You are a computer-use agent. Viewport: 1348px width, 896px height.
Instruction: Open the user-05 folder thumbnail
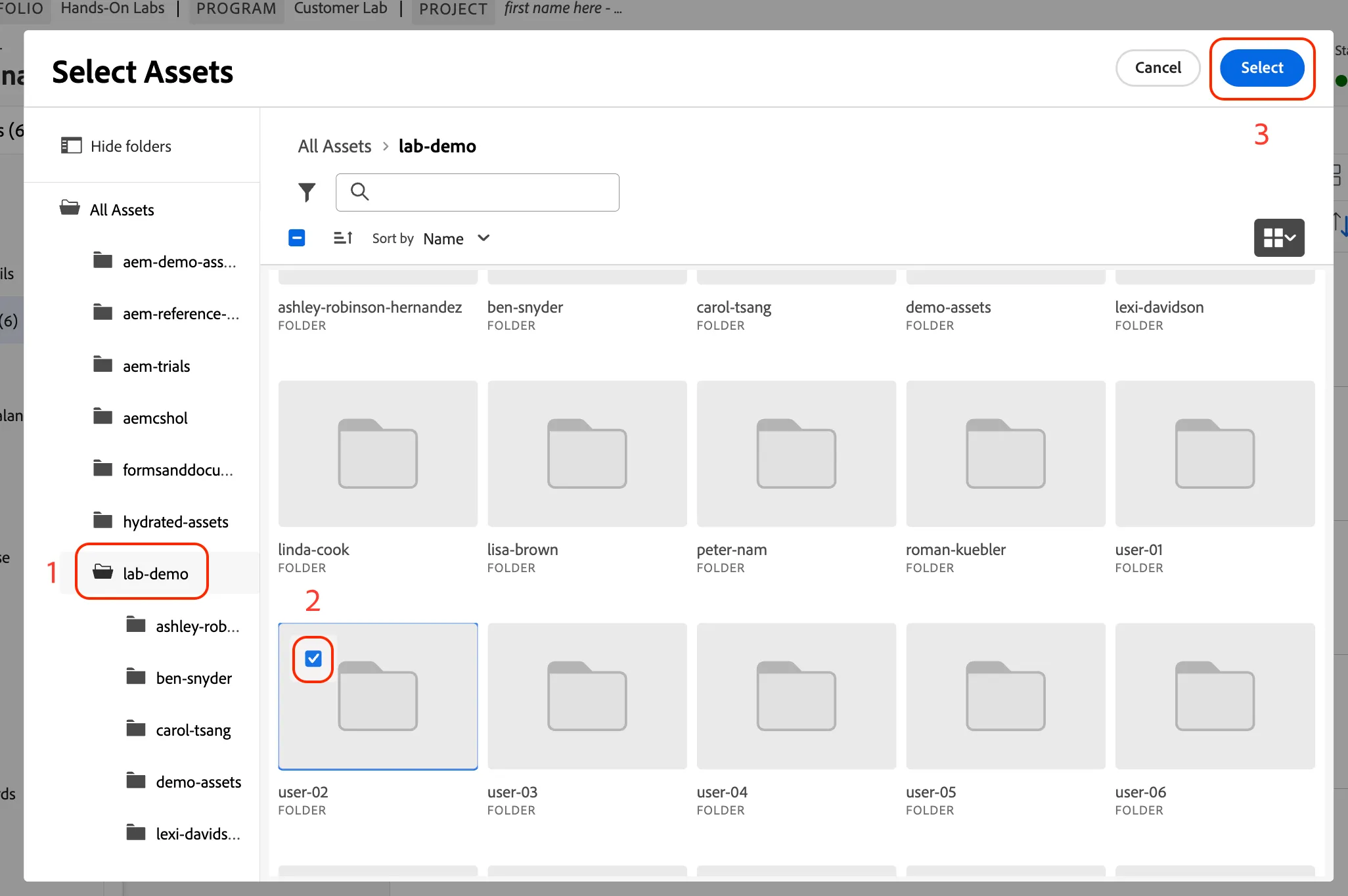pyautogui.click(x=1006, y=696)
